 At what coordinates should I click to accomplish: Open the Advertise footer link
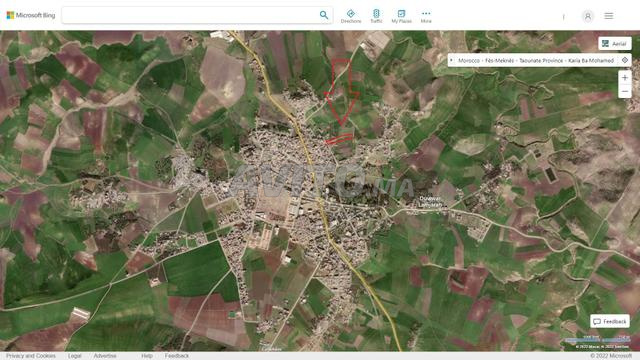tap(105, 356)
